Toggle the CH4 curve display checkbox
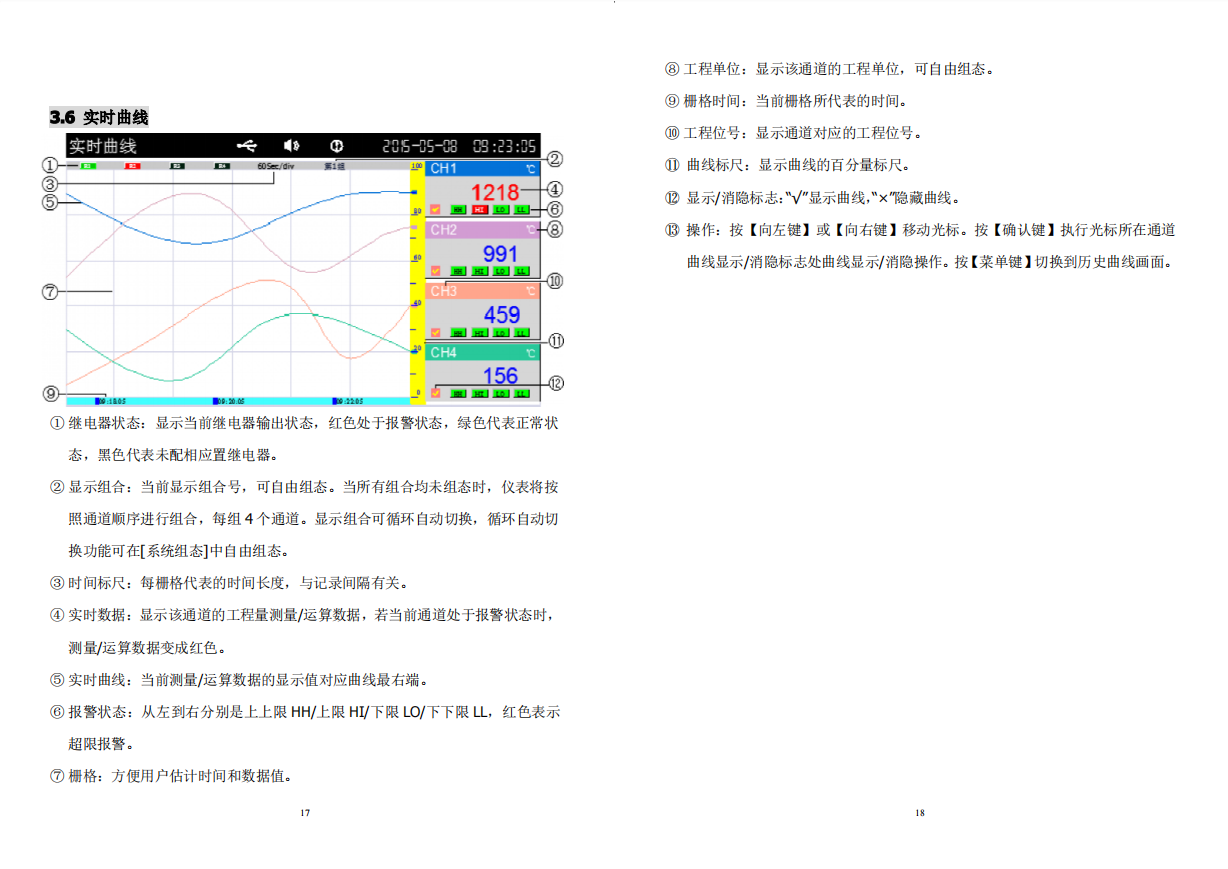 tap(435, 393)
